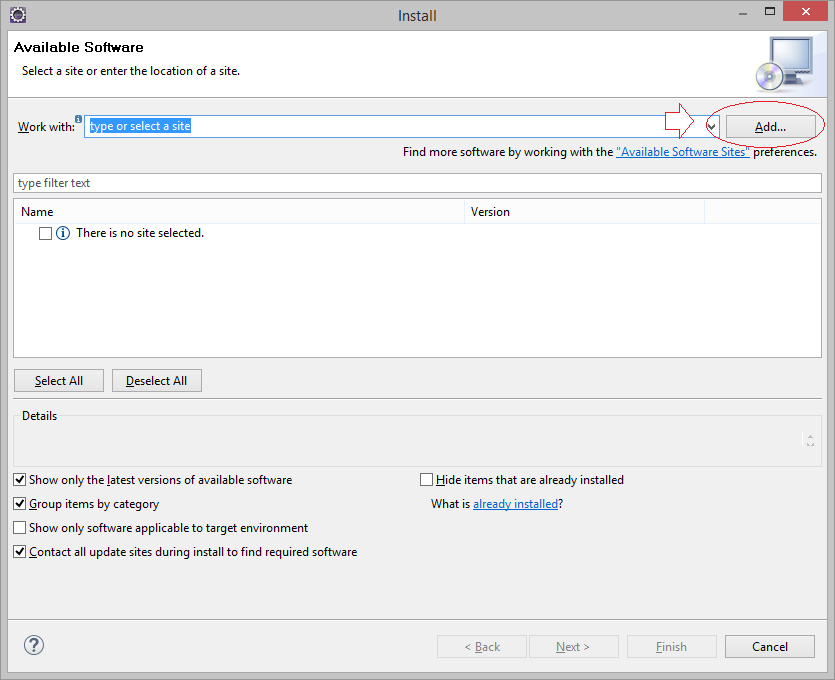Click the Details pane scroll arrows
Screen dimensions: 835x680
click(x=810, y=440)
